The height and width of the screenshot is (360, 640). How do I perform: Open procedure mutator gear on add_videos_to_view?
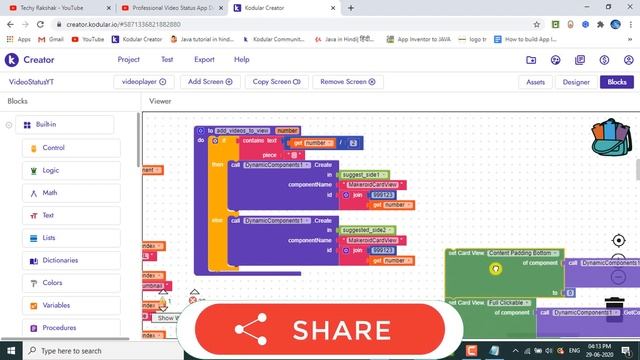coord(200,131)
